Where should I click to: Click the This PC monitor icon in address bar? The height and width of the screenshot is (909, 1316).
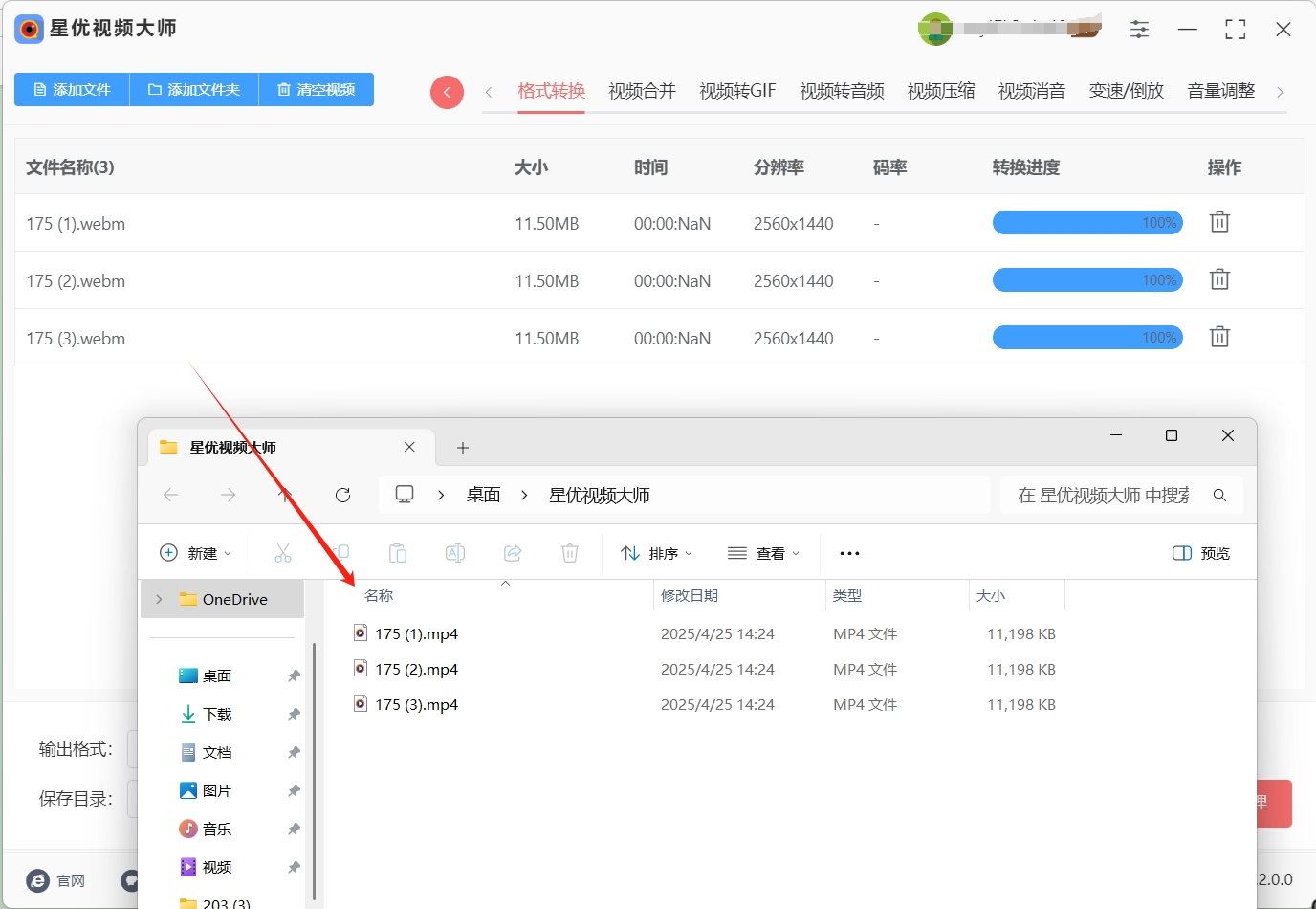pos(405,495)
